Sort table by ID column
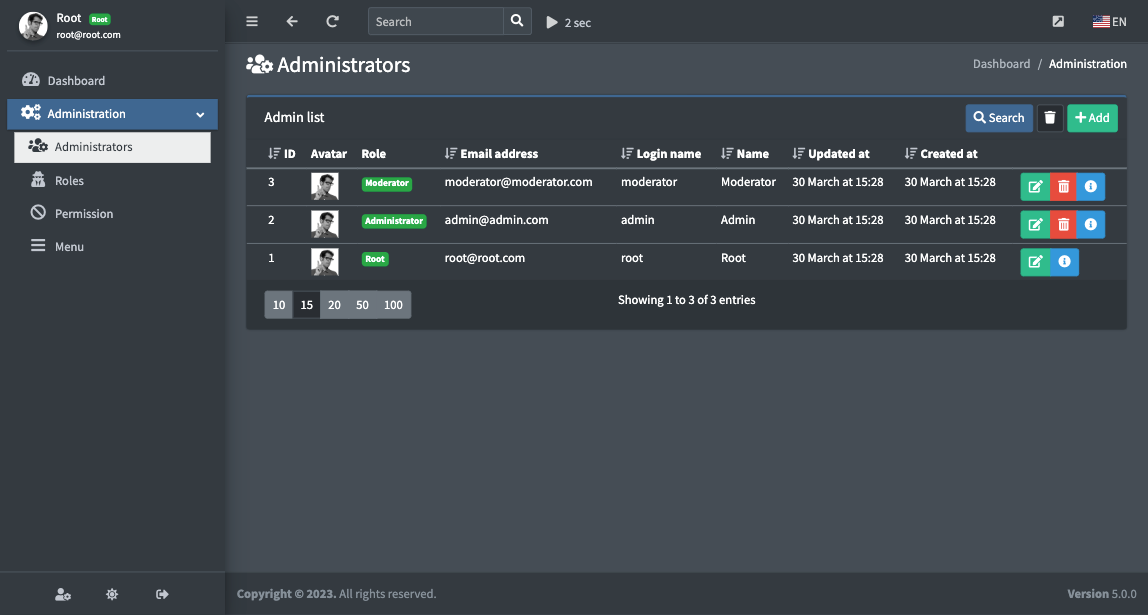This screenshot has width=1148, height=615. coord(282,154)
